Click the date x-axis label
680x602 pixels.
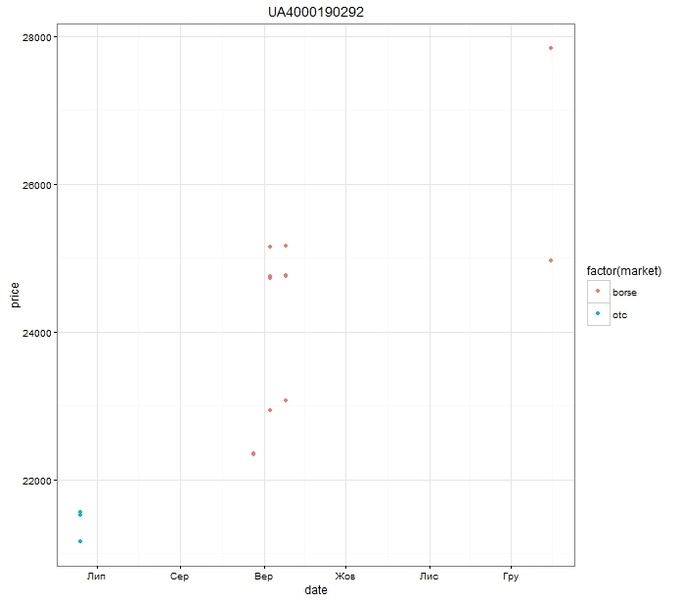point(315,591)
